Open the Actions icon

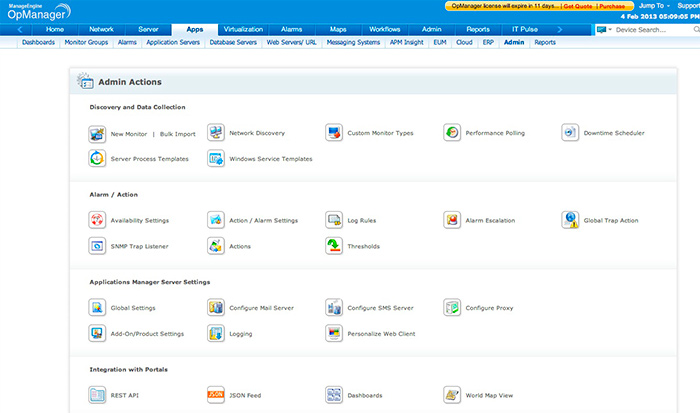coord(216,246)
